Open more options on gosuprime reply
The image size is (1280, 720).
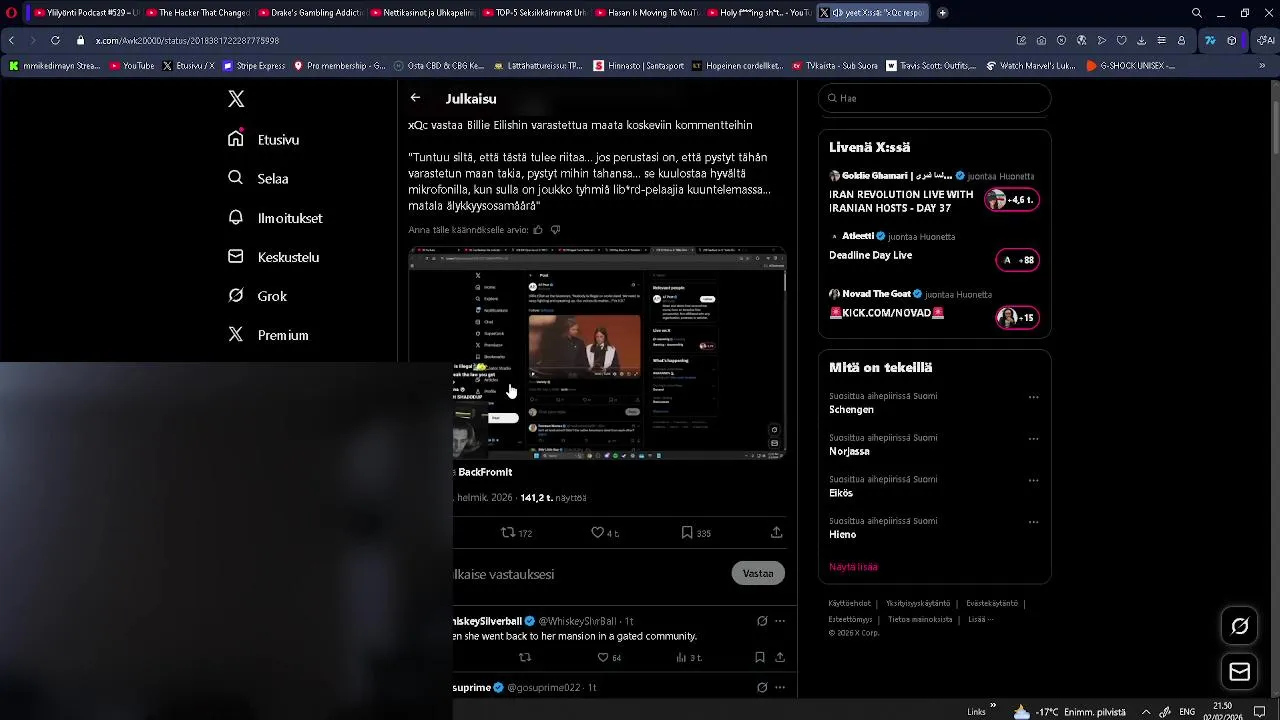(780, 687)
